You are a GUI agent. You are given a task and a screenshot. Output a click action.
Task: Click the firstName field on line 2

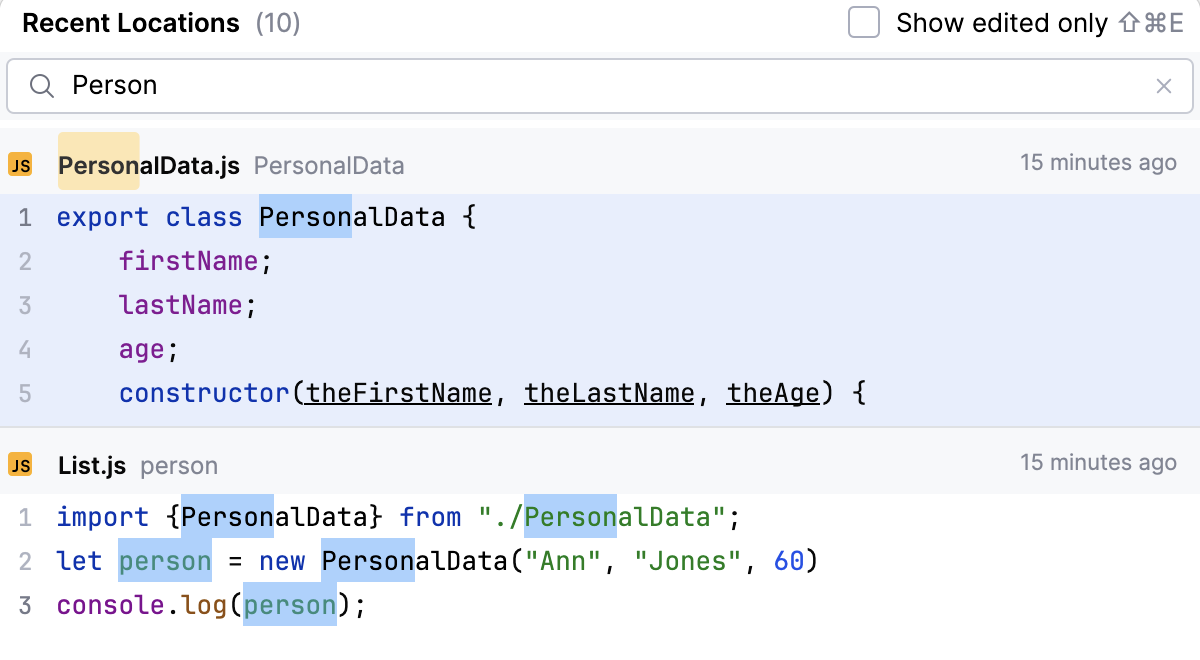point(188,261)
